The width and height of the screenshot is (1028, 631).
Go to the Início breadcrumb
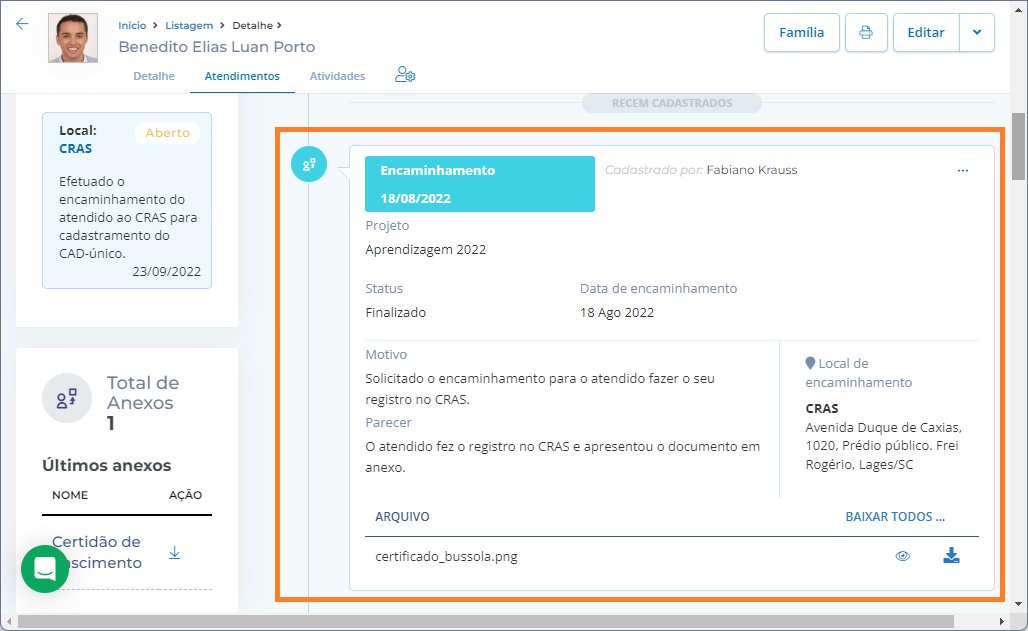[x=132, y=26]
